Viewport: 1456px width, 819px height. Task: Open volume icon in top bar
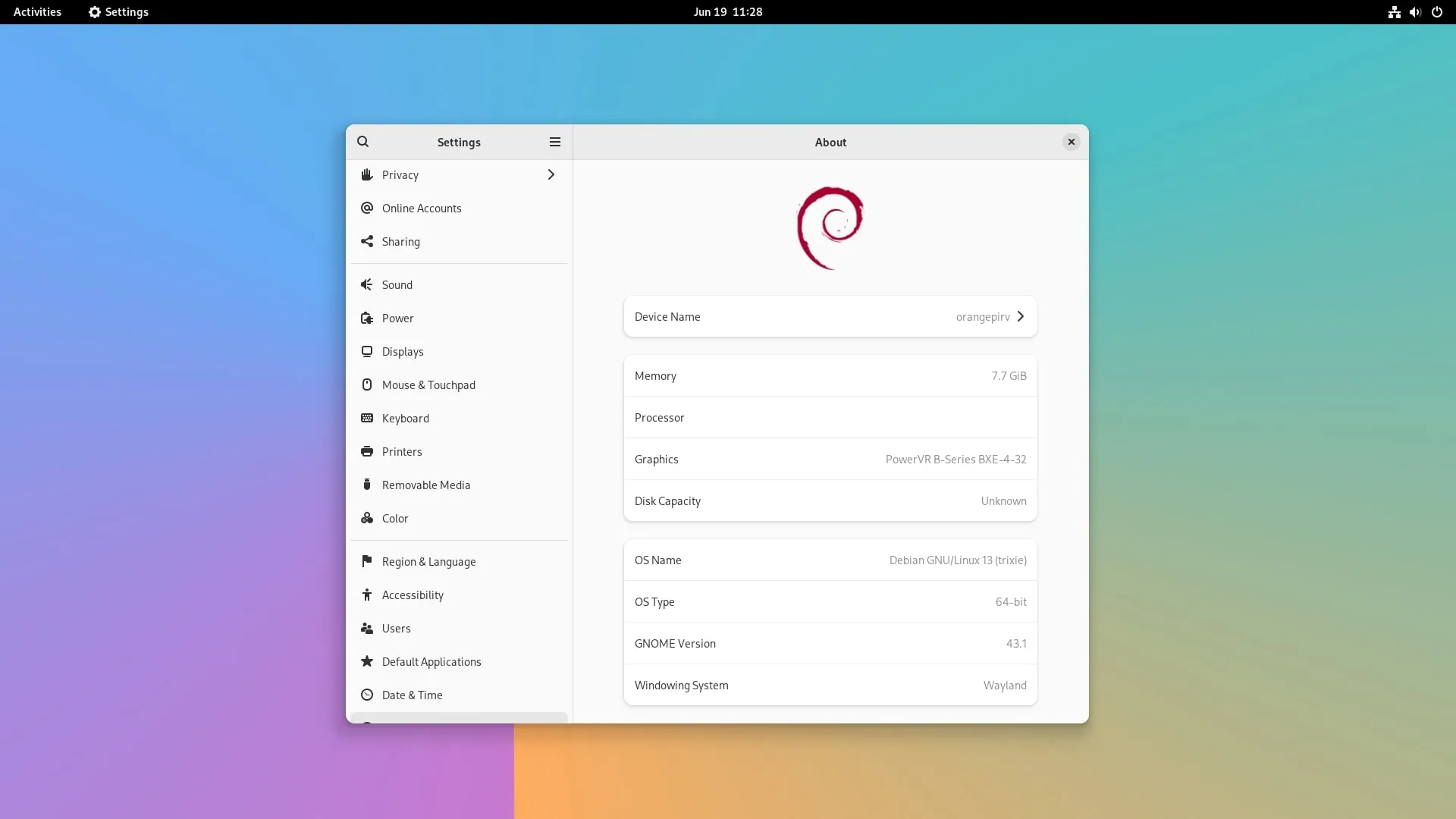(x=1415, y=12)
